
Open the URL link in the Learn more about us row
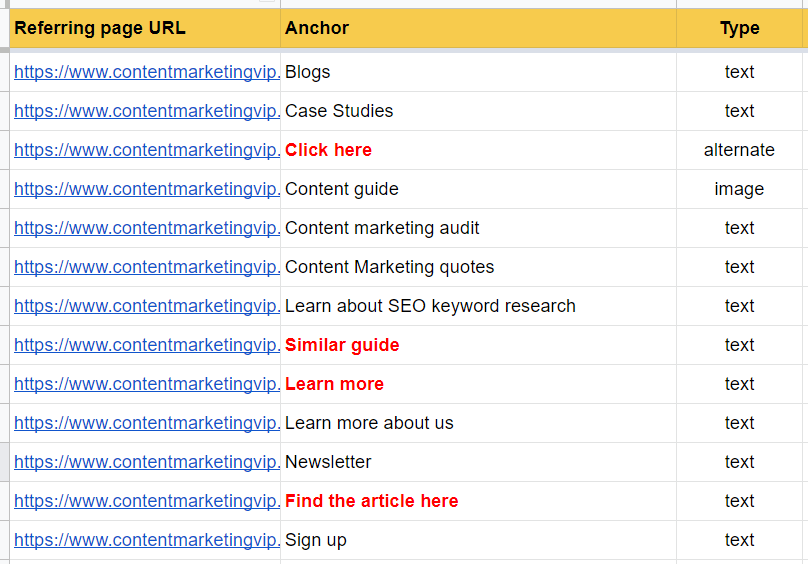147,423
